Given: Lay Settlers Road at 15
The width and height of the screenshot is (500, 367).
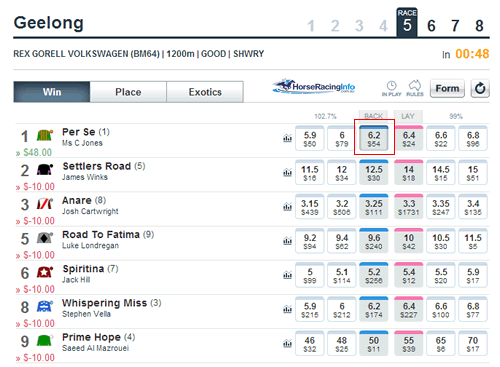Looking at the screenshot, I should tap(473, 172).
